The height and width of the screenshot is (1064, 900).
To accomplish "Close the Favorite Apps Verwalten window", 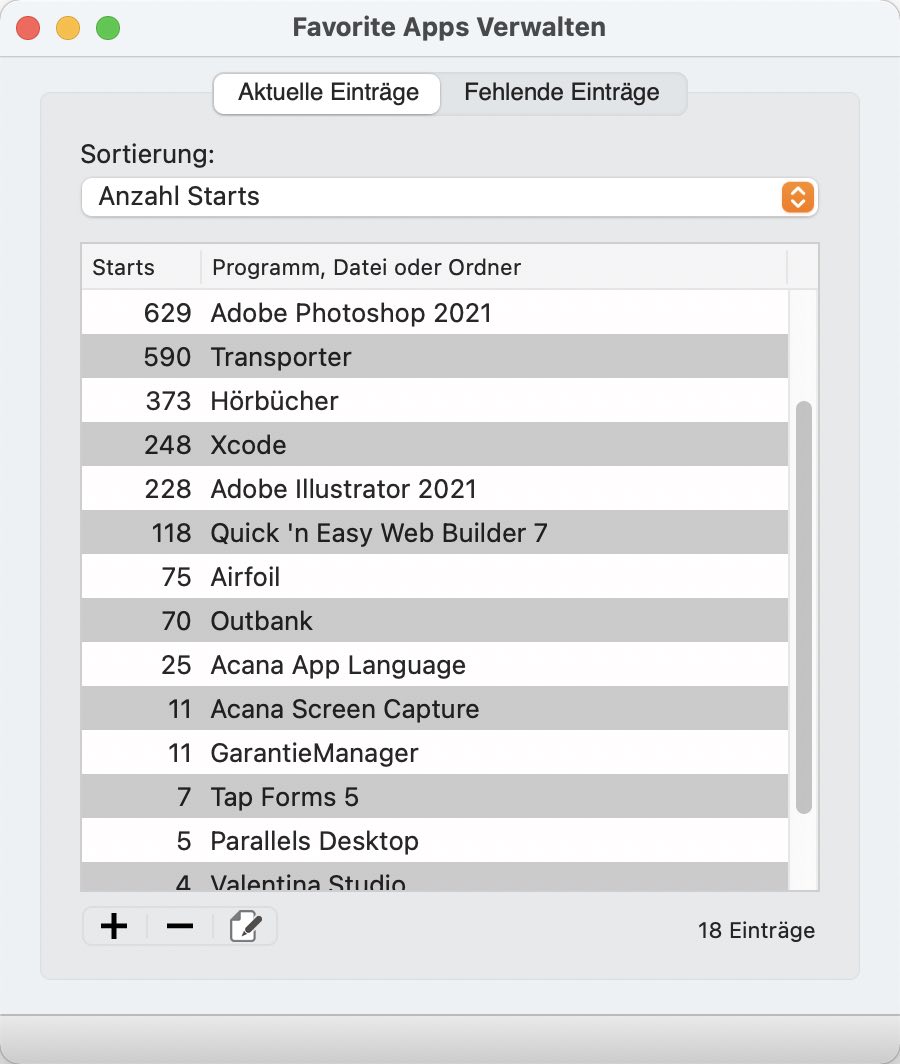I will [28, 28].
